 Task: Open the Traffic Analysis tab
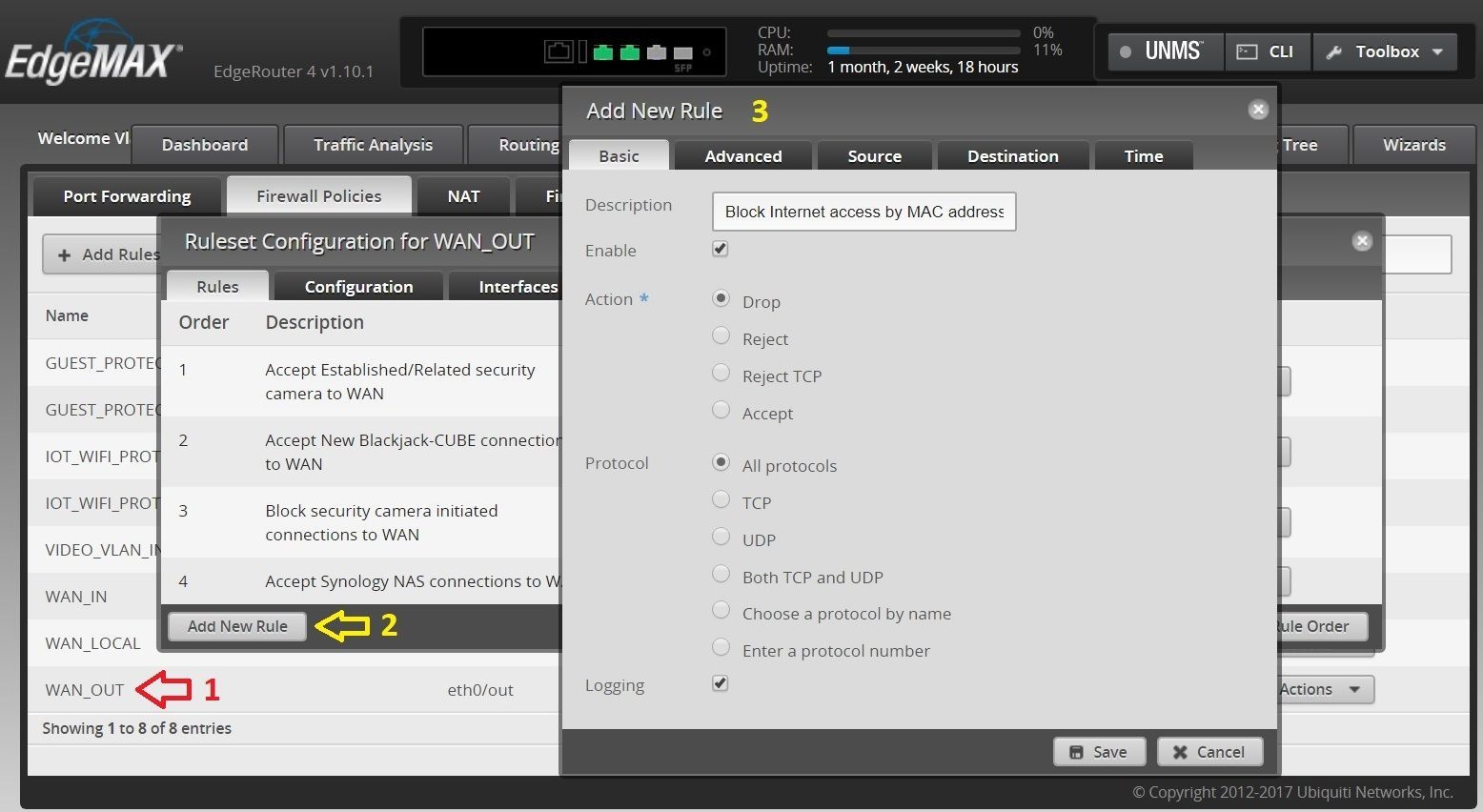(373, 145)
